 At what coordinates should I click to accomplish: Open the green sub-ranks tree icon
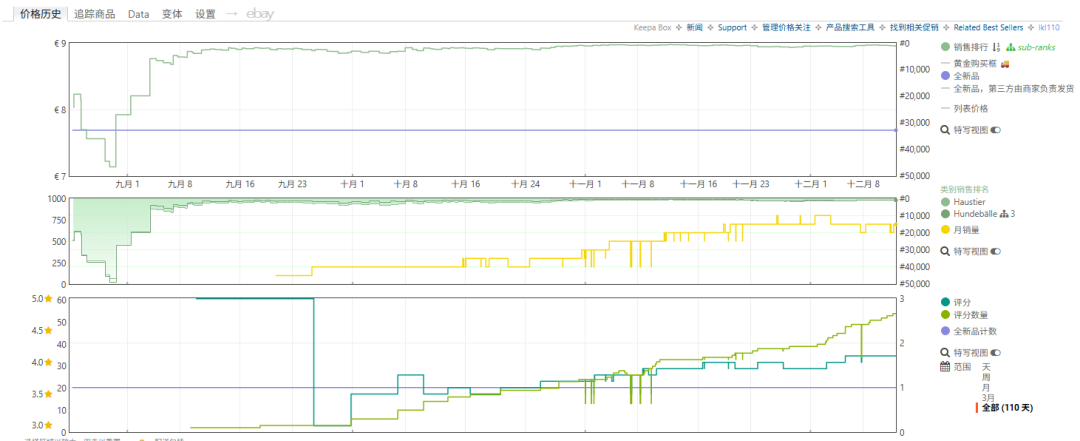(x=1010, y=47)
